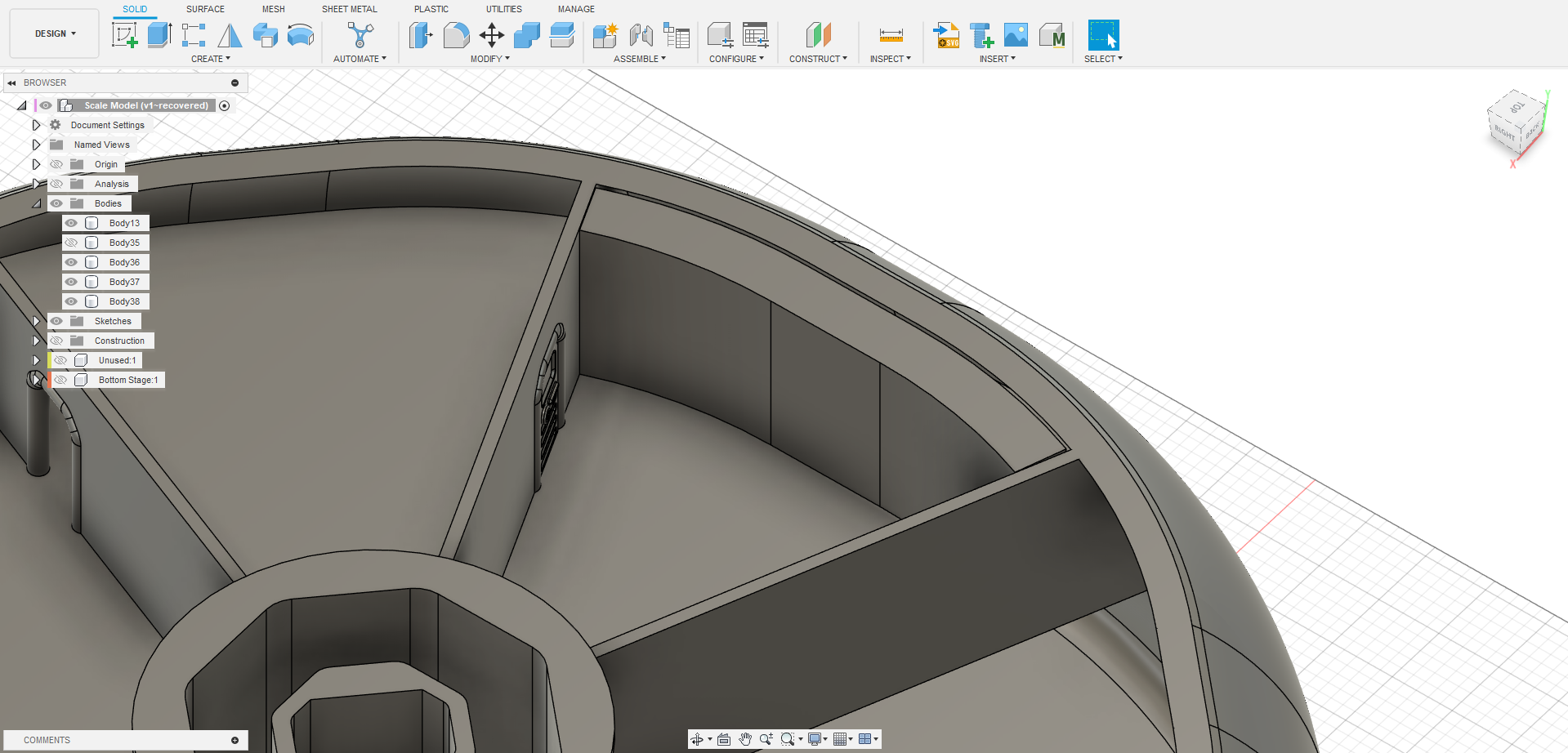This screenshot has width=1568, height=753.
Task: Activate the Orbit navigation tool
Action: pyautogui.click(x=697, y=739)
